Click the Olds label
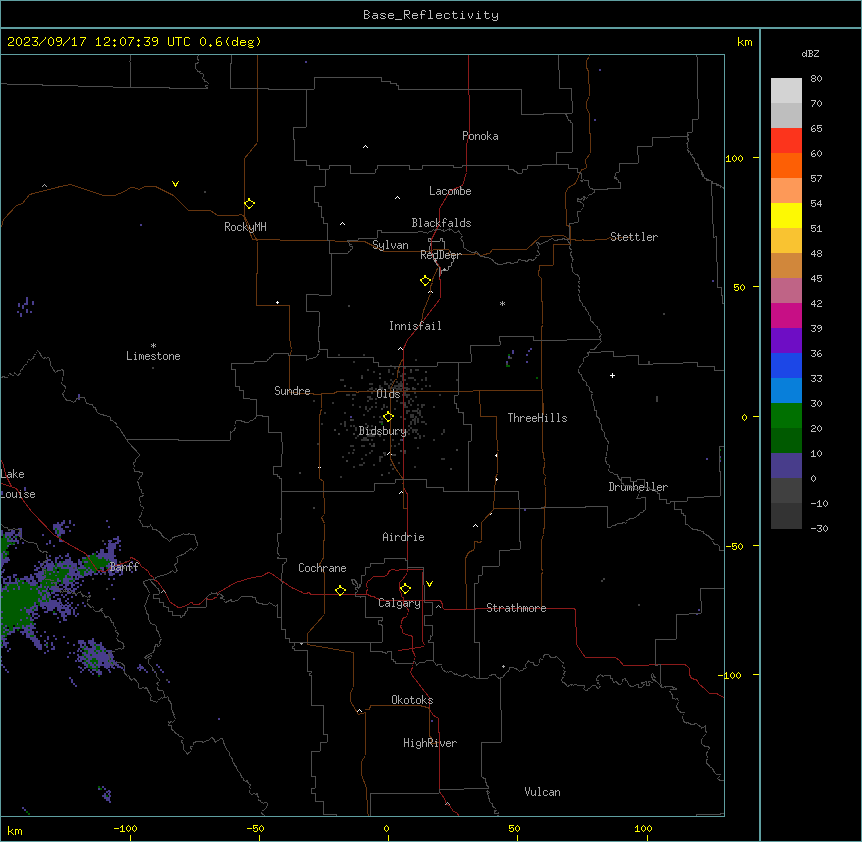This screenshot has height=842, width=862. [x=388, y=394]
